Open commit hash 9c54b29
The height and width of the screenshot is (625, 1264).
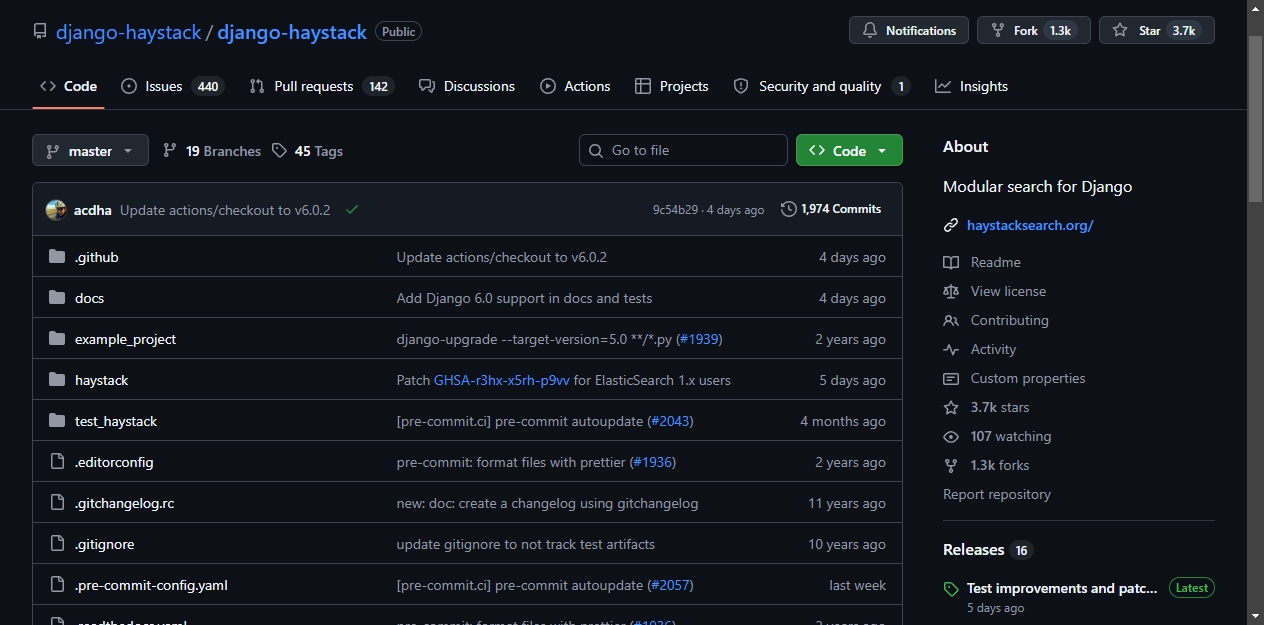(675, 210)
